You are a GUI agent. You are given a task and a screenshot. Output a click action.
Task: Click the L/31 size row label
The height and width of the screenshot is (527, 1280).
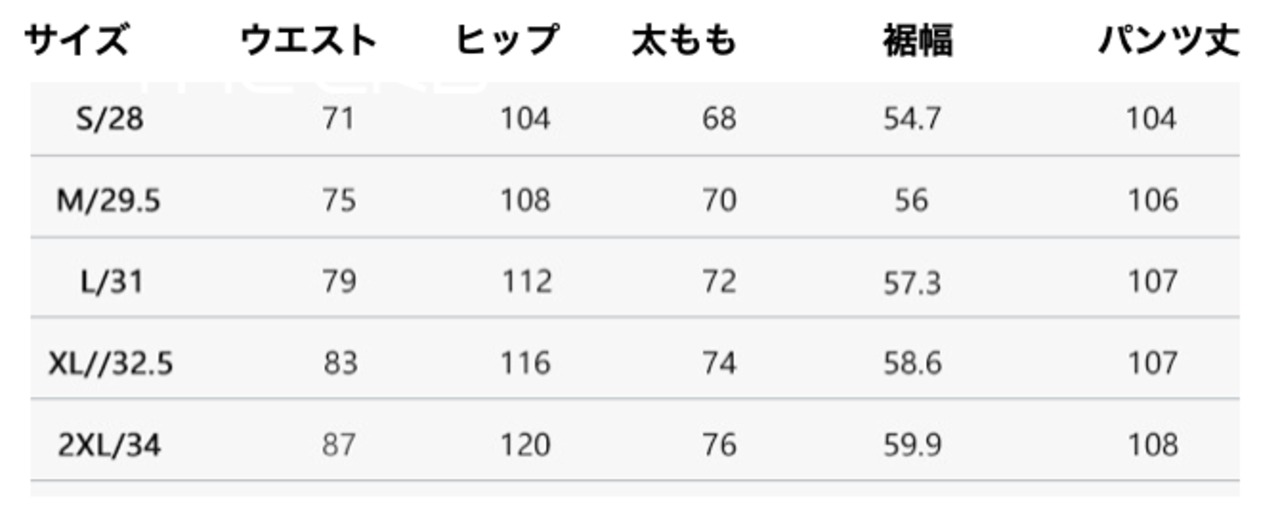(x=111, y=282)
